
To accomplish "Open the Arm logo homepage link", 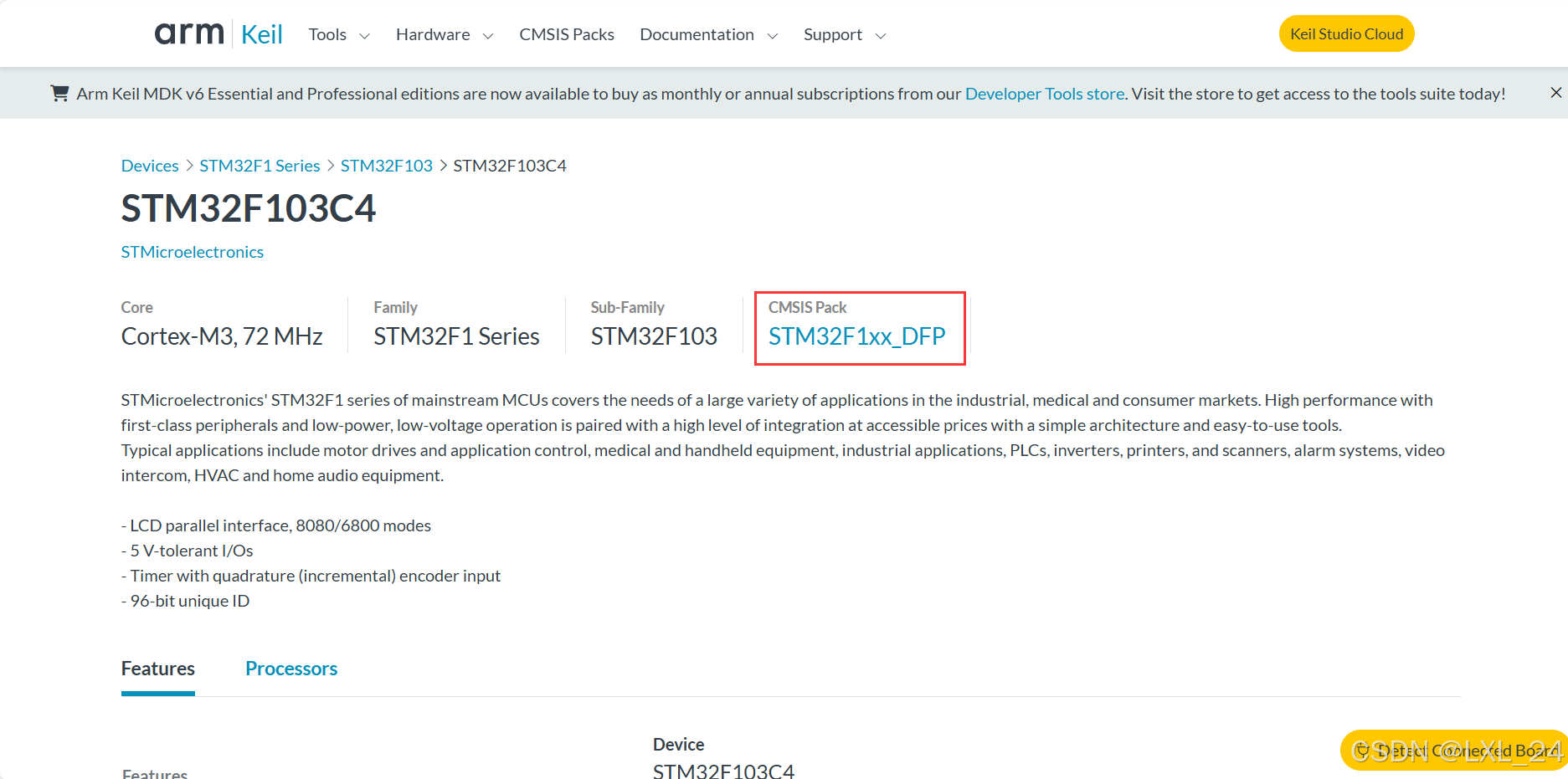I will (x=189, y=33).
